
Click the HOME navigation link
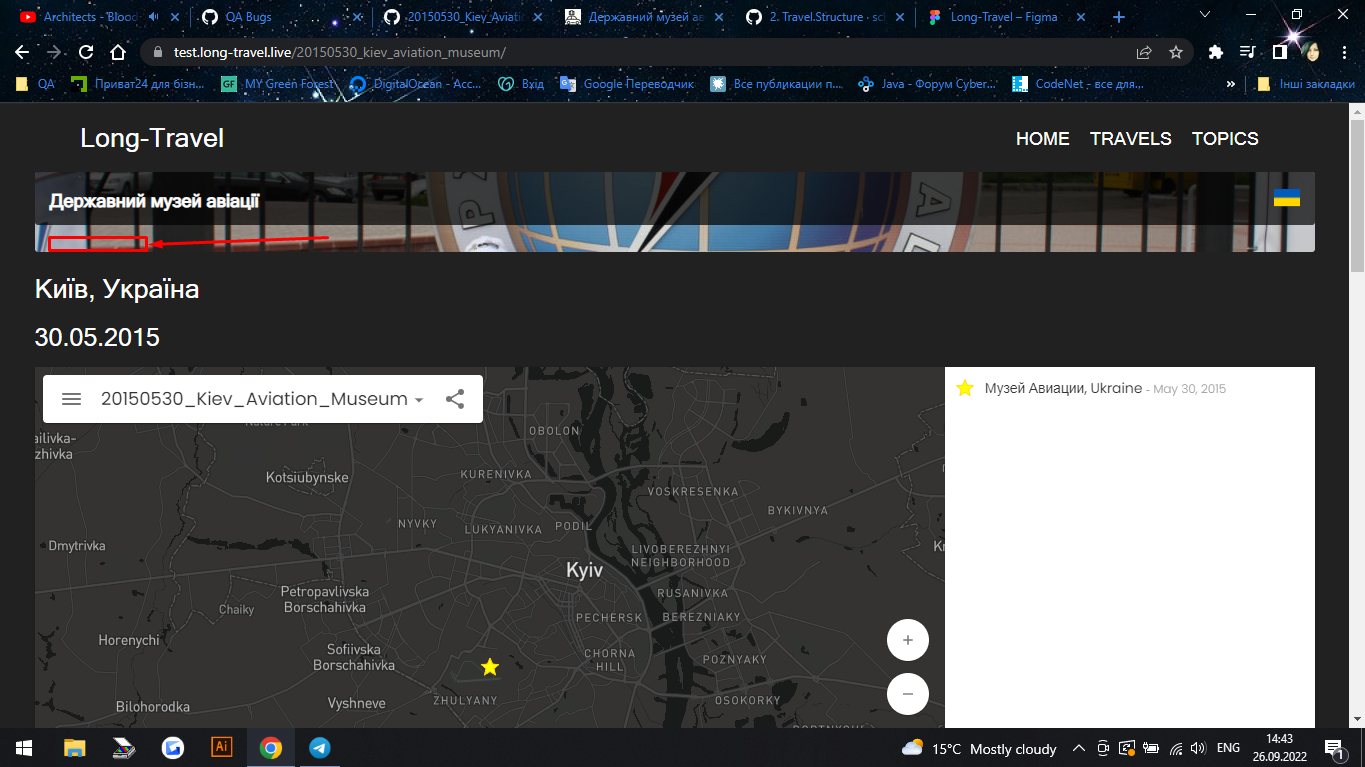point(1042,139)
